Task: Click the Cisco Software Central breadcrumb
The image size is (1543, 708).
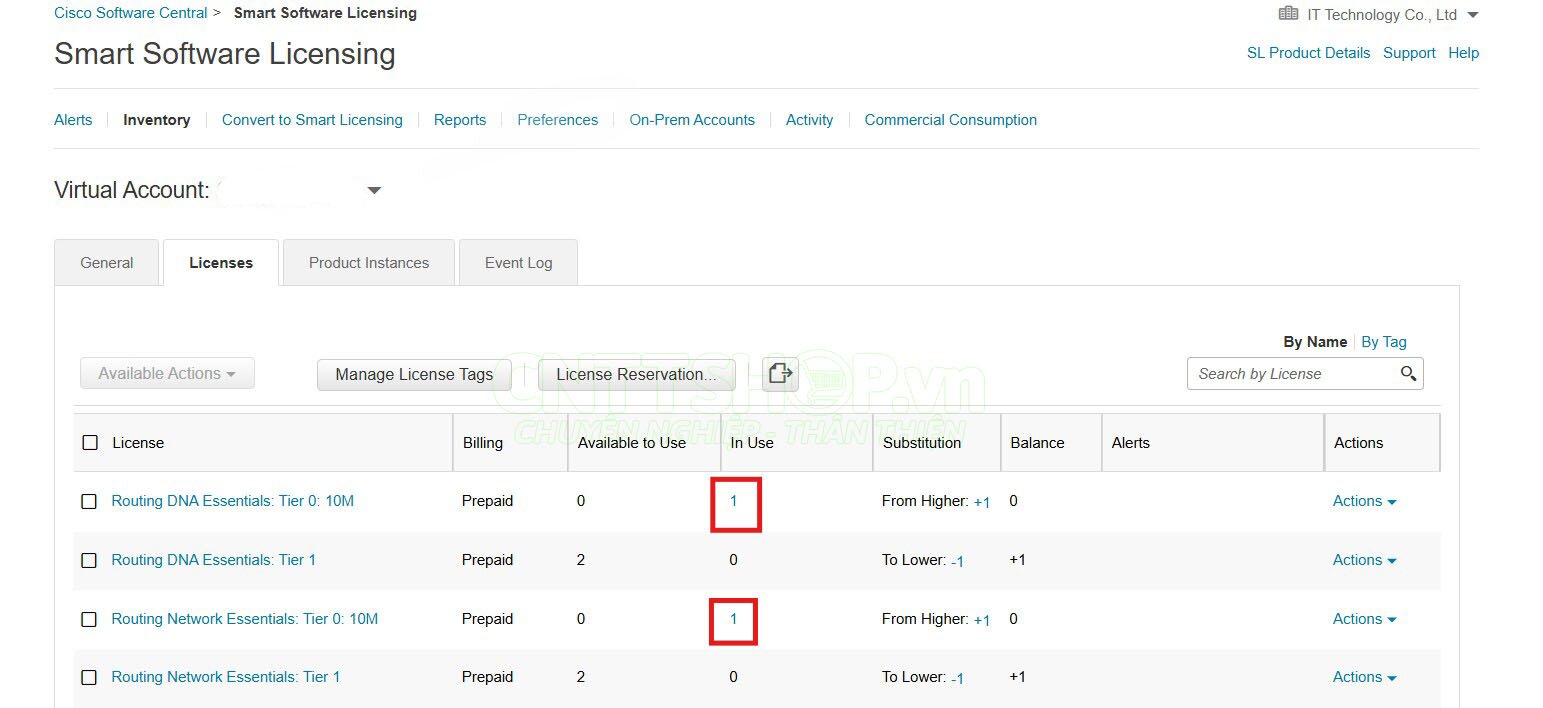Action: click(x=130, y=13)
